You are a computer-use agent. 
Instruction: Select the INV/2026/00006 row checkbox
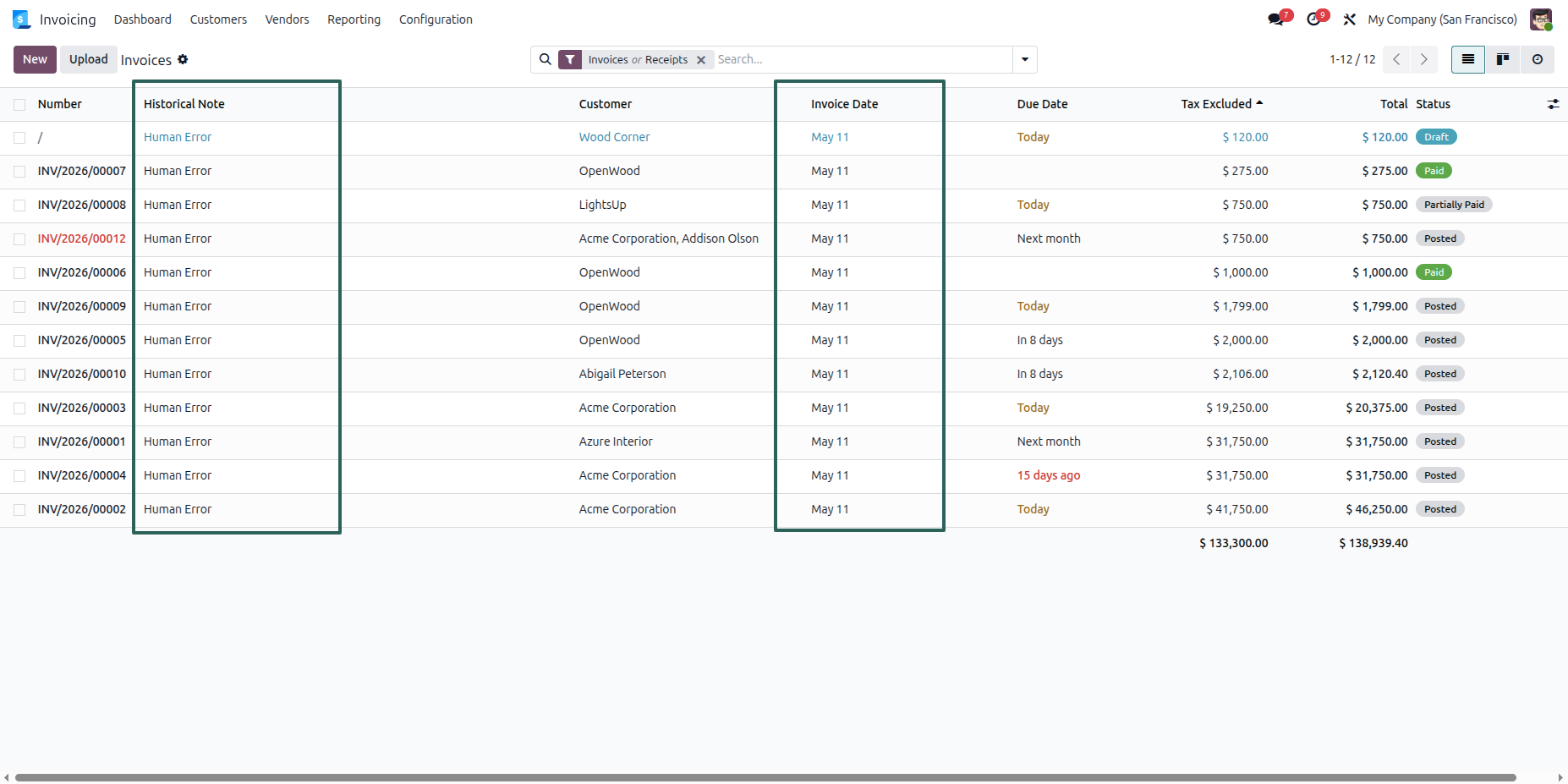coord(19,272)
